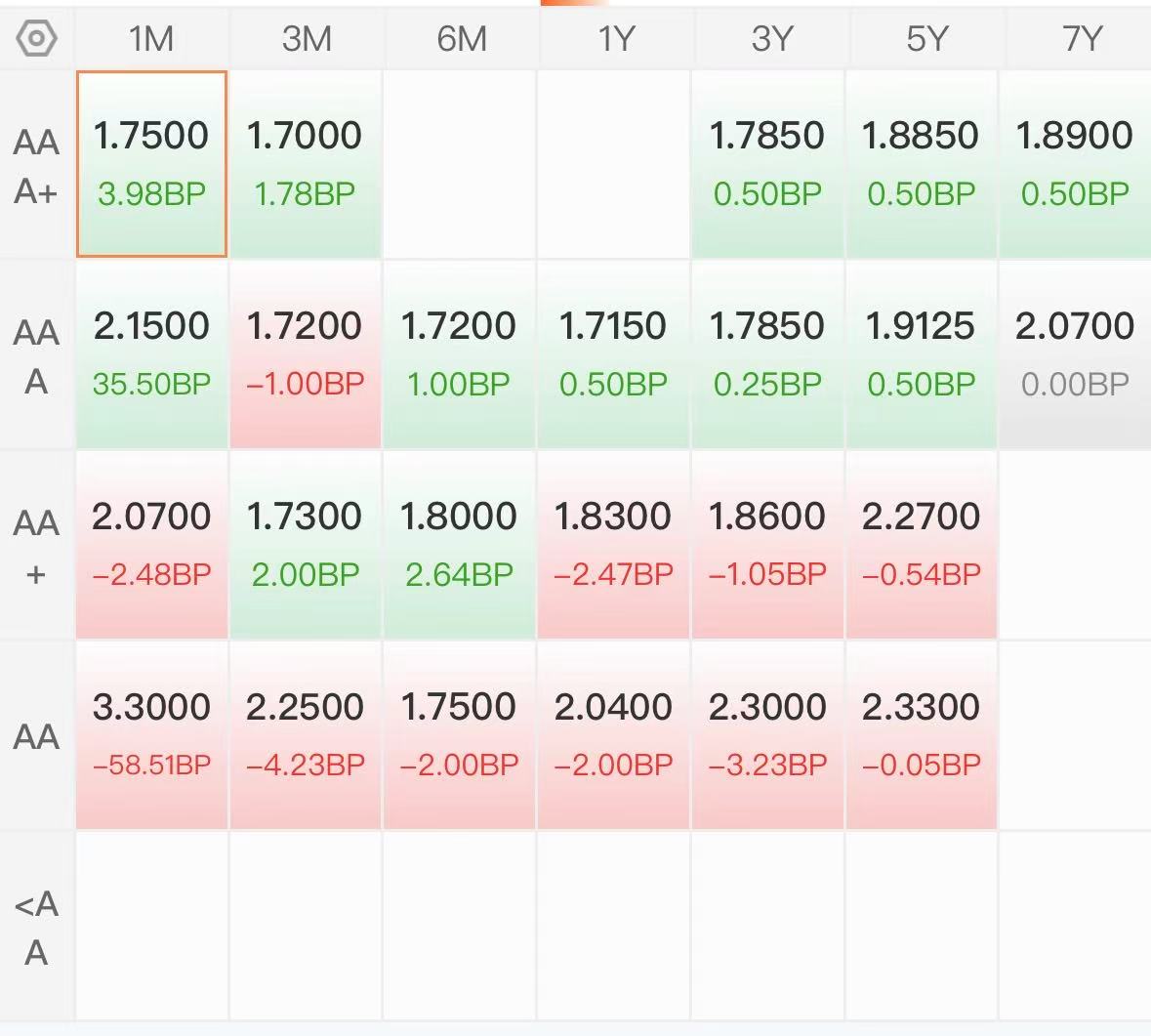Open AAA 3M cell showing -1.00BP
1151x1036 pixels.
pos(306,355)
